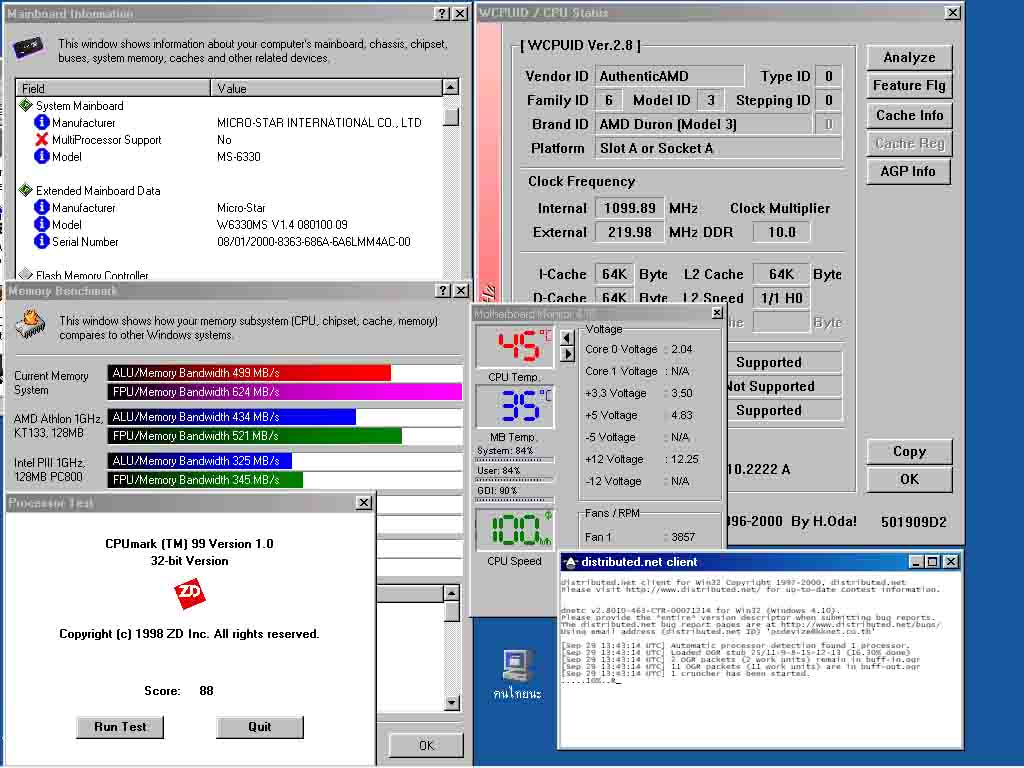Click info icon next to Serial Number
Screen dimensions: 1024x768
click(42, 241)
